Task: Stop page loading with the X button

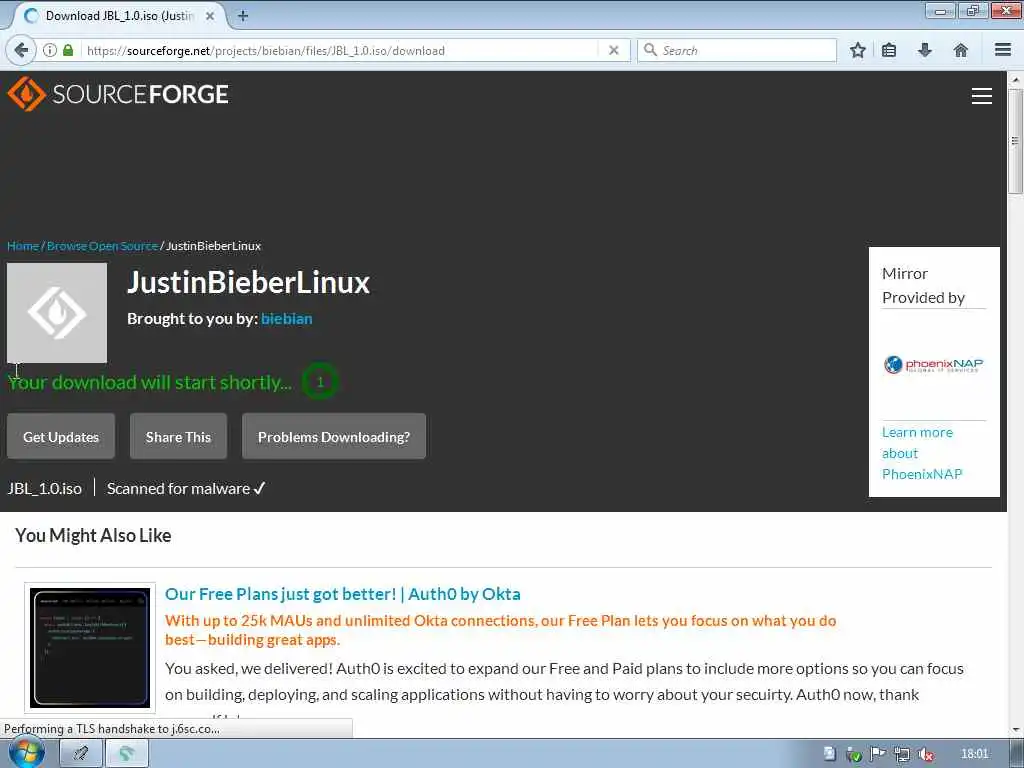Action: [x=613, y=50]
